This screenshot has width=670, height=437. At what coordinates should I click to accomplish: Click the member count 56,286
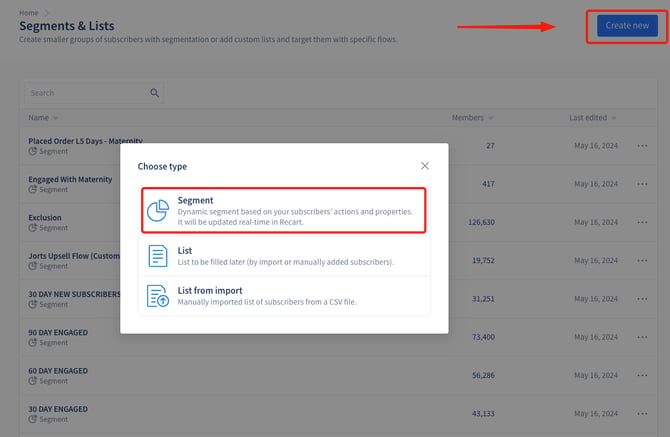(x=483, y=375)
